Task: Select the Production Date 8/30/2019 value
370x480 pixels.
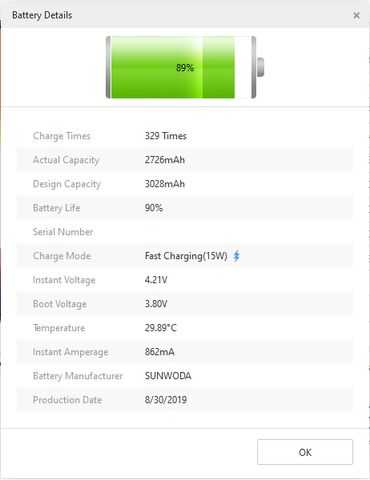Action: [166, 400]
